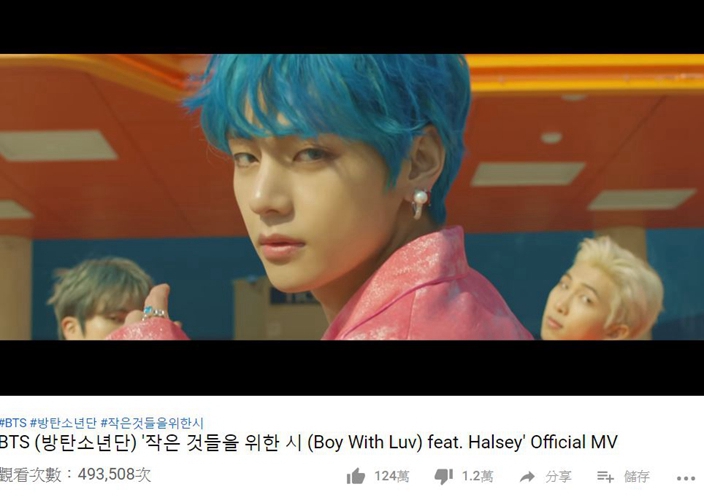Click the 儲存 save label
Image resolution: width=704 pixels, height=500 pixels.
pos(637,476)
